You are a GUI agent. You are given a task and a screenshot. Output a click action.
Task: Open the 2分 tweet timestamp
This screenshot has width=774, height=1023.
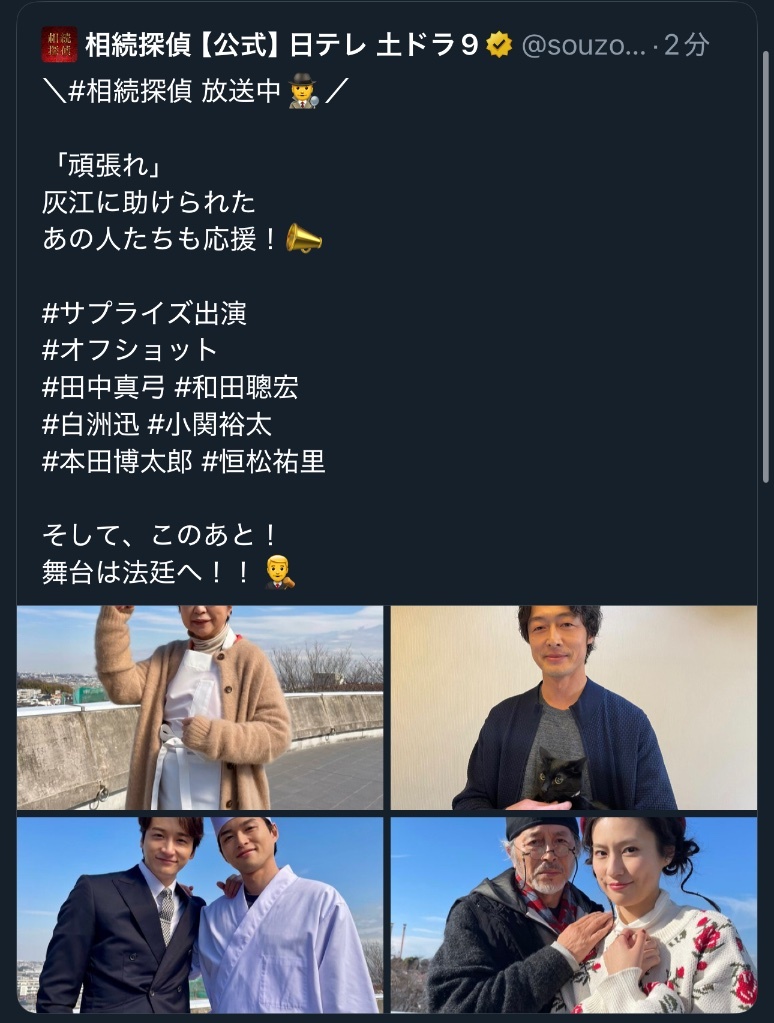coord(686,45)
